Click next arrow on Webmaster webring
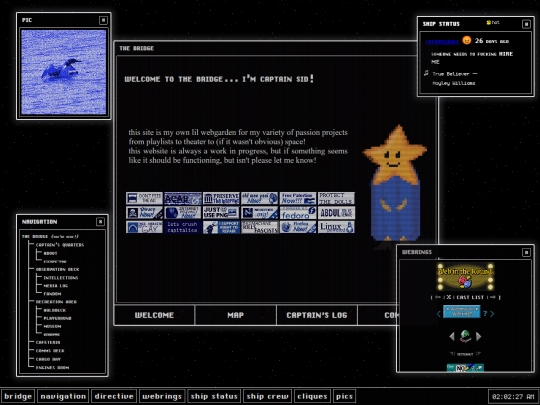Screen dimensions: 540x405 click(492, 314)
